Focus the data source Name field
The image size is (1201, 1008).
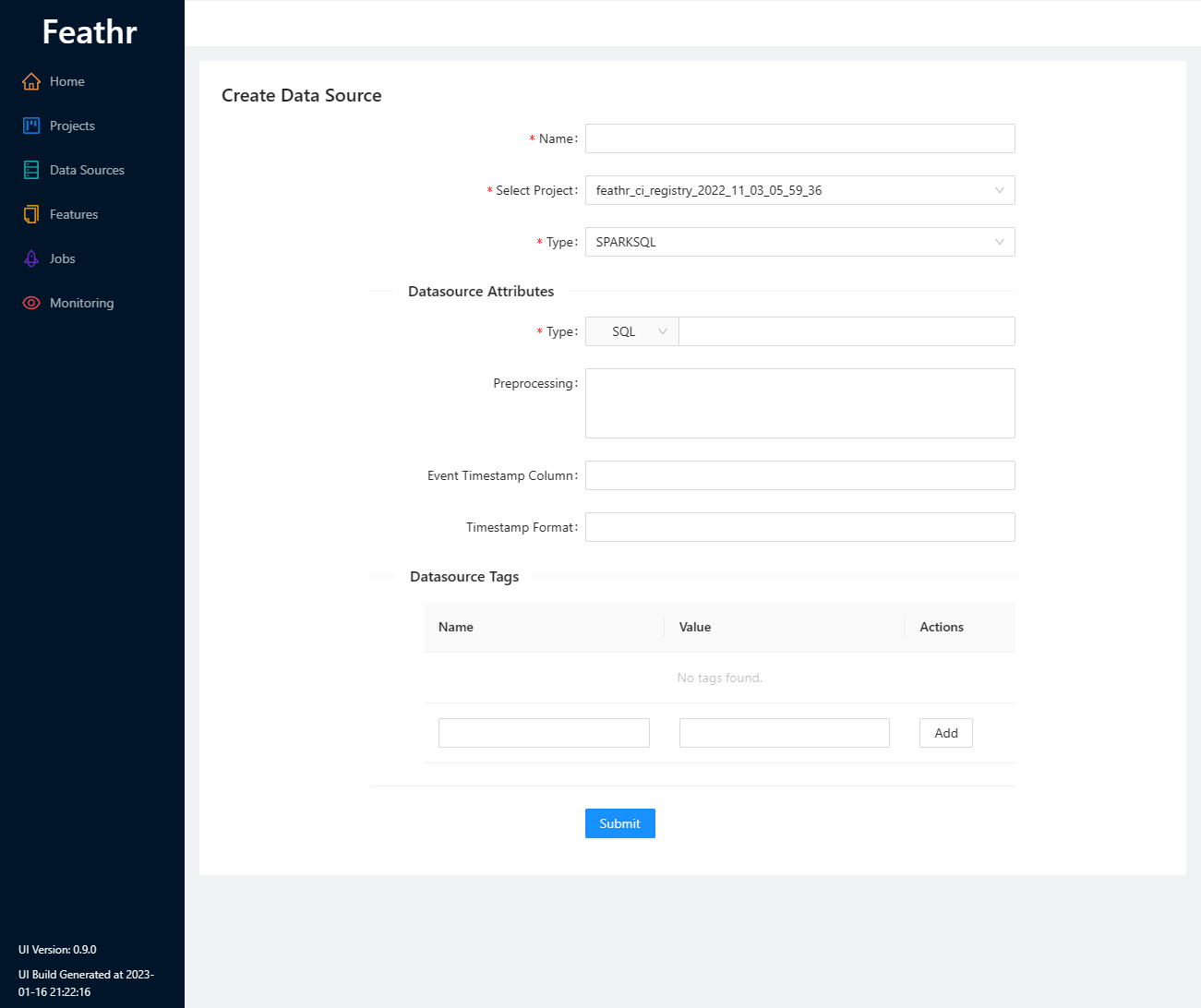(800, 138)
